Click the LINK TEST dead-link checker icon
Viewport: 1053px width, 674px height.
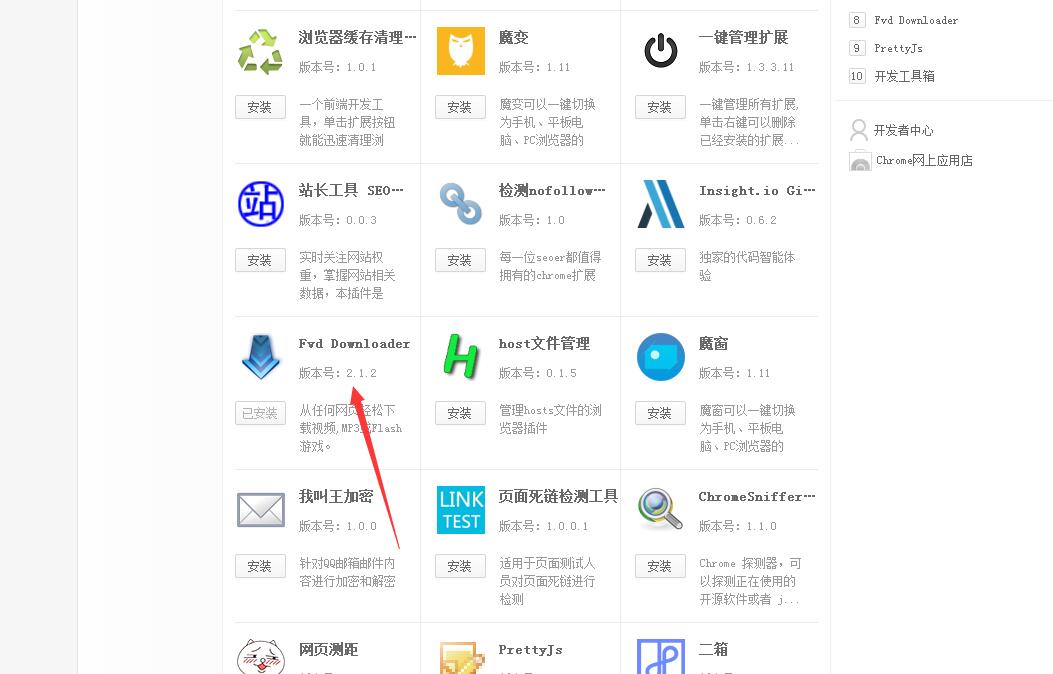coord(460,509)
